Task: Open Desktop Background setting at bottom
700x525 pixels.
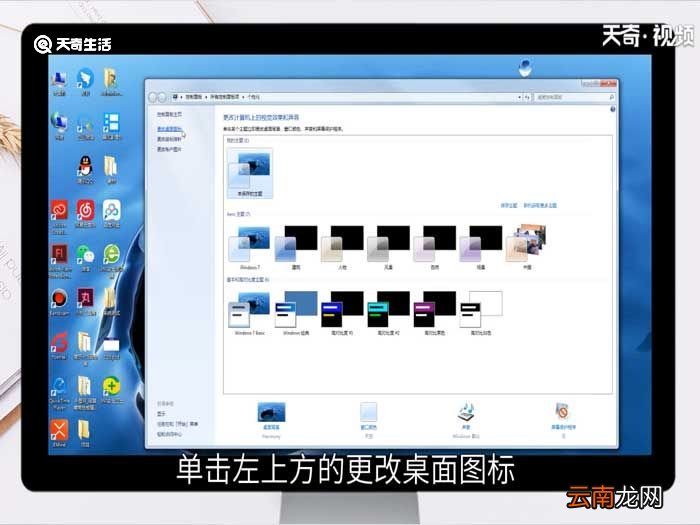Action: [x=271, y=420]
